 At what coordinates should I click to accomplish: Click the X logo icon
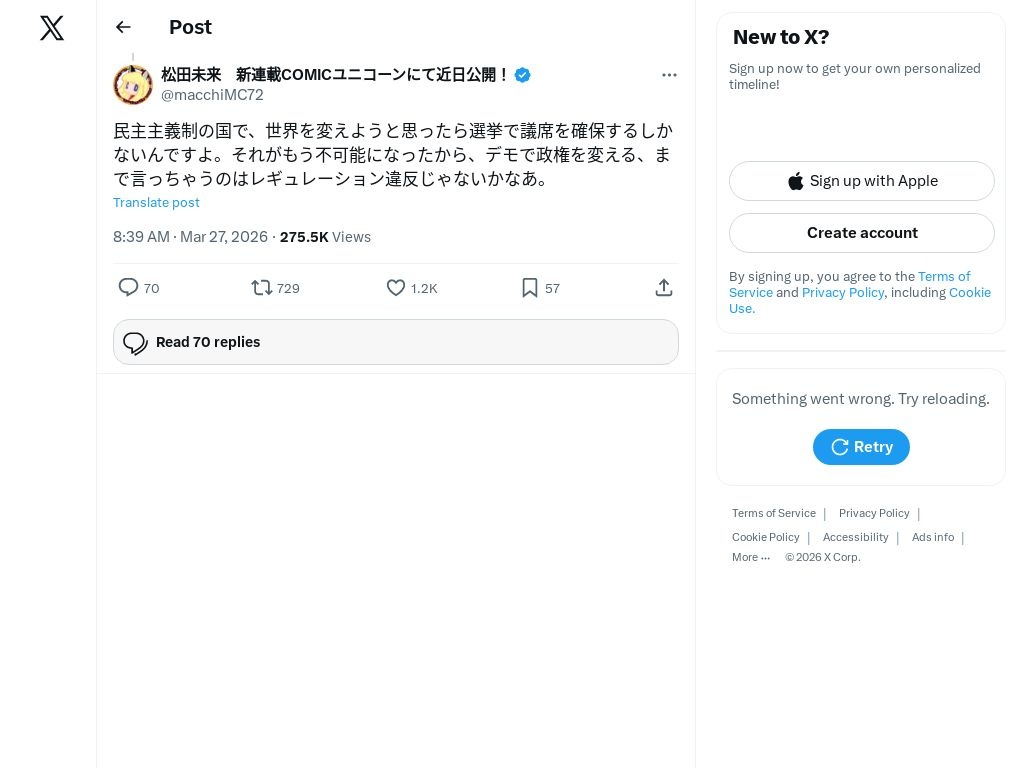click(52, 28)
